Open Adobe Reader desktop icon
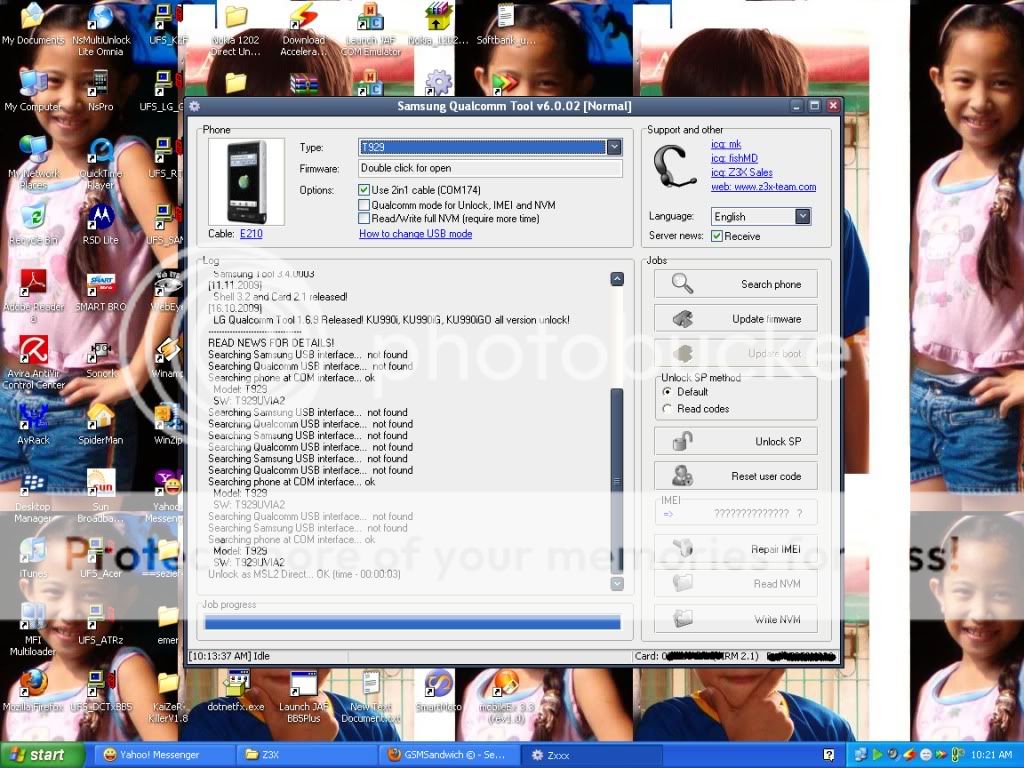This screenshot has width=1024, height=768. [x=33, y=296]
